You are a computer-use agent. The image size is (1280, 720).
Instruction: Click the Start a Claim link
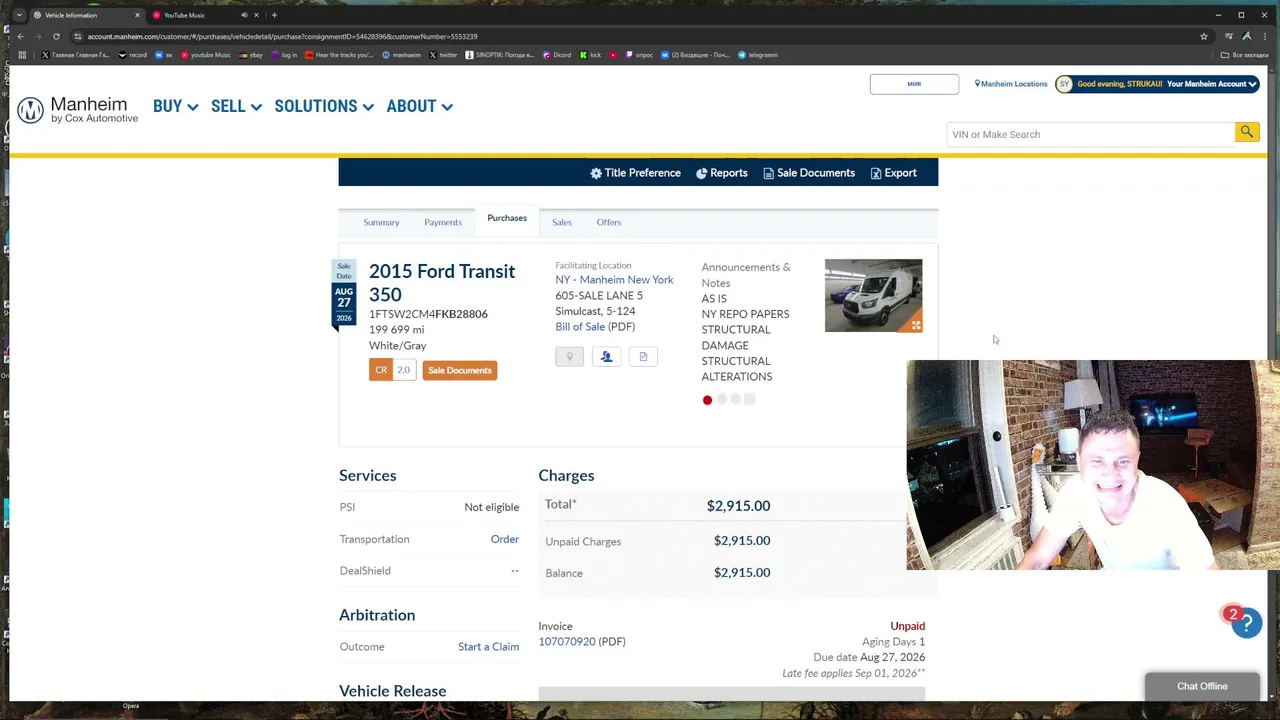coord(488,647)
